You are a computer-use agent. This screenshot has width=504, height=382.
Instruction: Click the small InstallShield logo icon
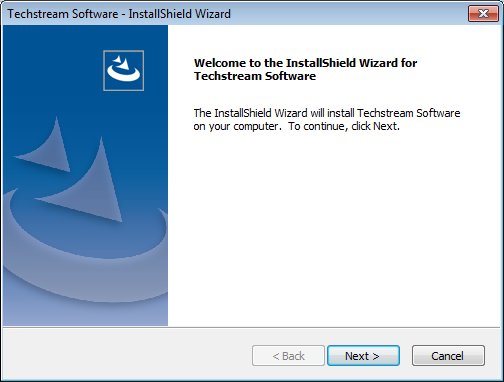click(x=124, y=70)
